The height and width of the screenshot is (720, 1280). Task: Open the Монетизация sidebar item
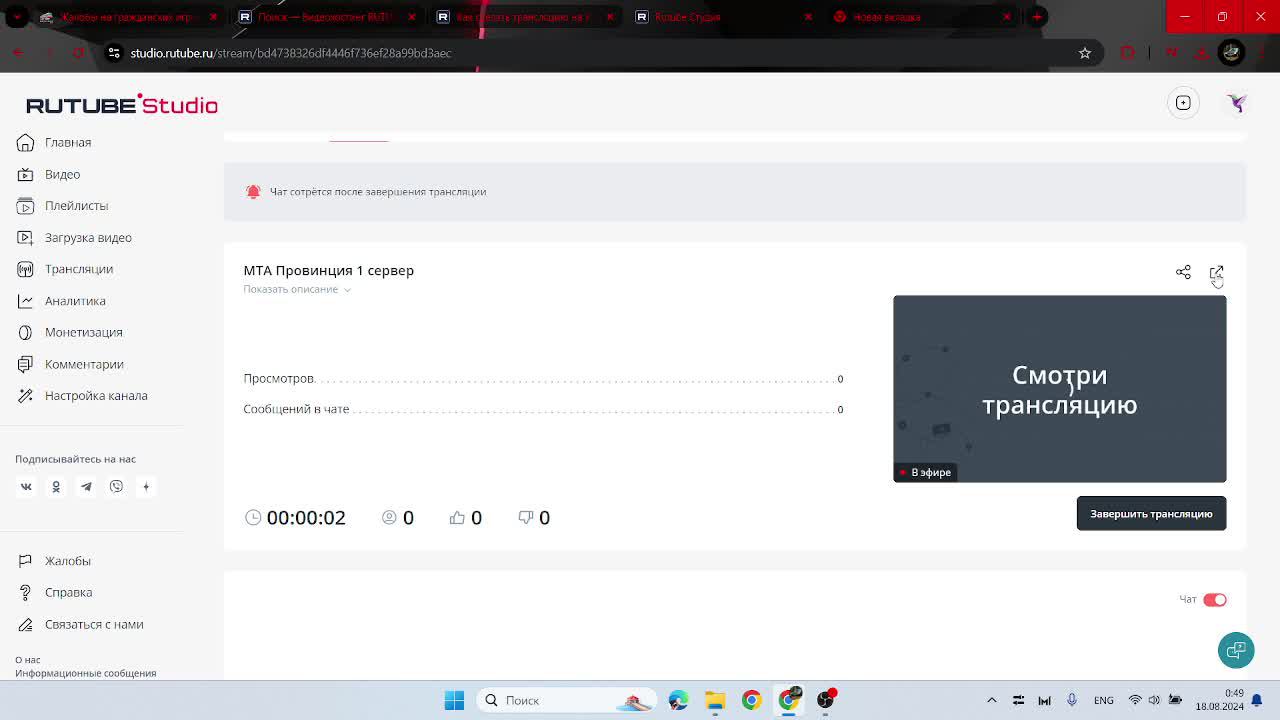(69, 332)
